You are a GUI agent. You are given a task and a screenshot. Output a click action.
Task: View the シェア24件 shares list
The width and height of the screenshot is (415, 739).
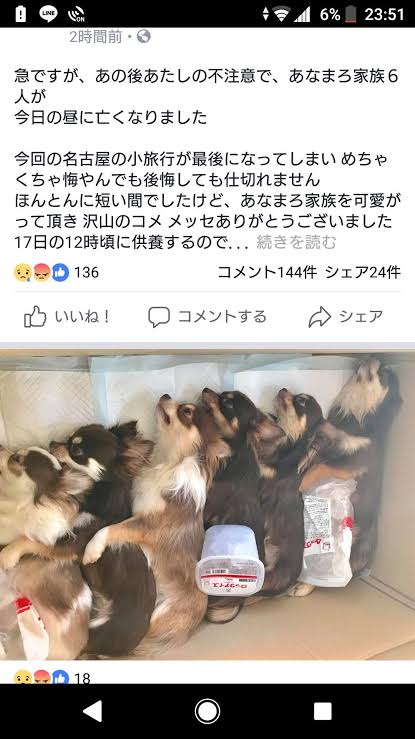[363, 272]
